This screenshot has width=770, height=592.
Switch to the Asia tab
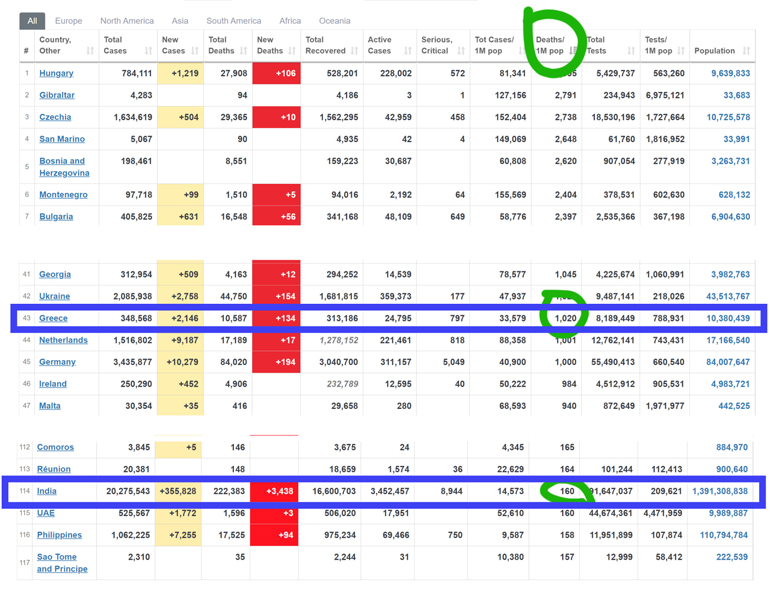[180, 20]
